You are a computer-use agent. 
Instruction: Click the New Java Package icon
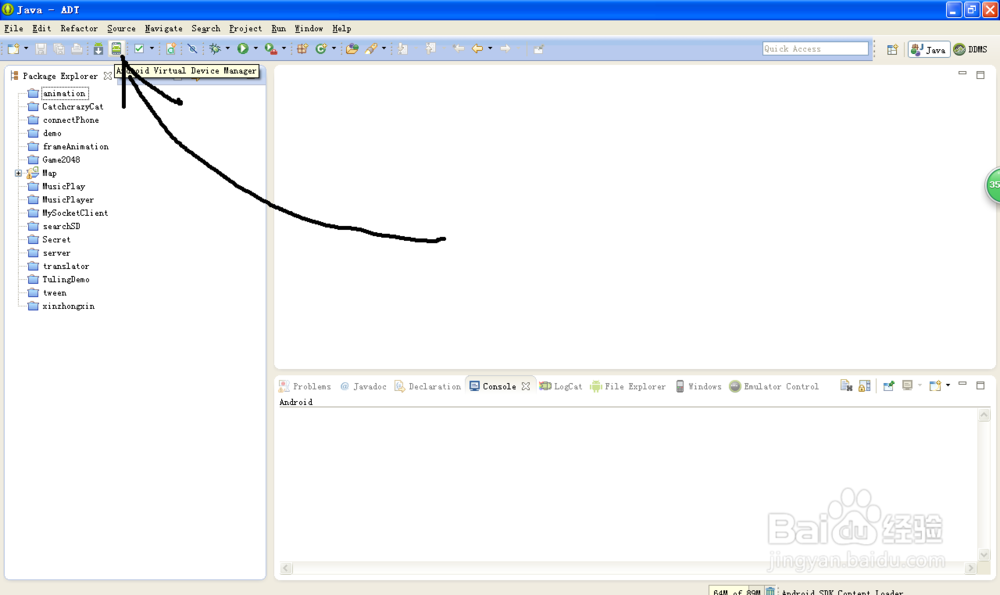tap(302, 48)
